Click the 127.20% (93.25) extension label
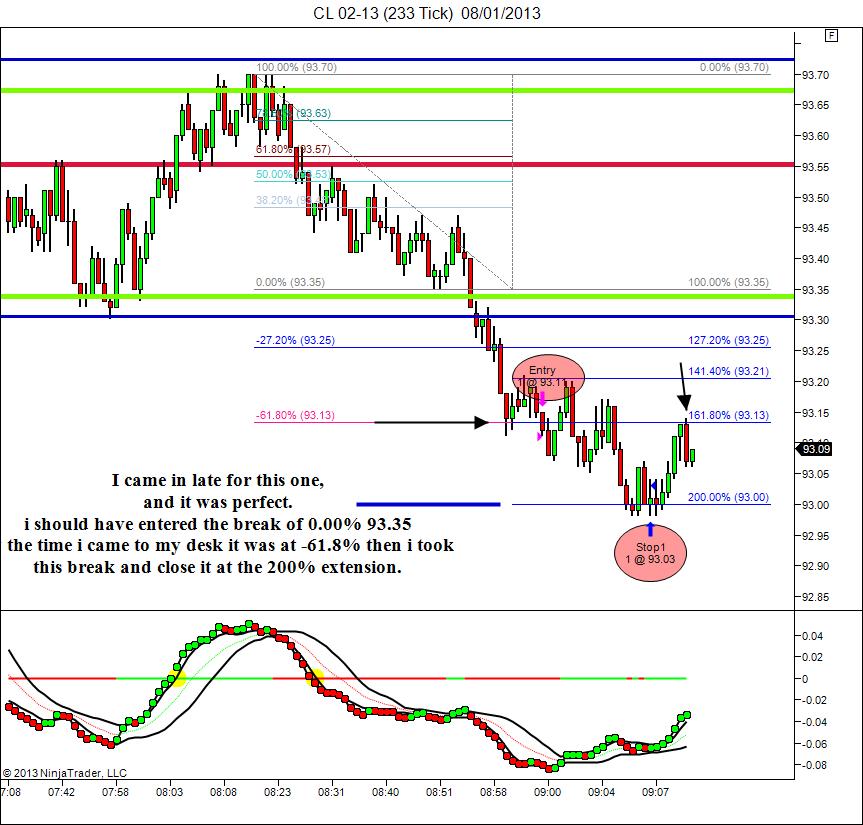863x825 pixels. 728,340
